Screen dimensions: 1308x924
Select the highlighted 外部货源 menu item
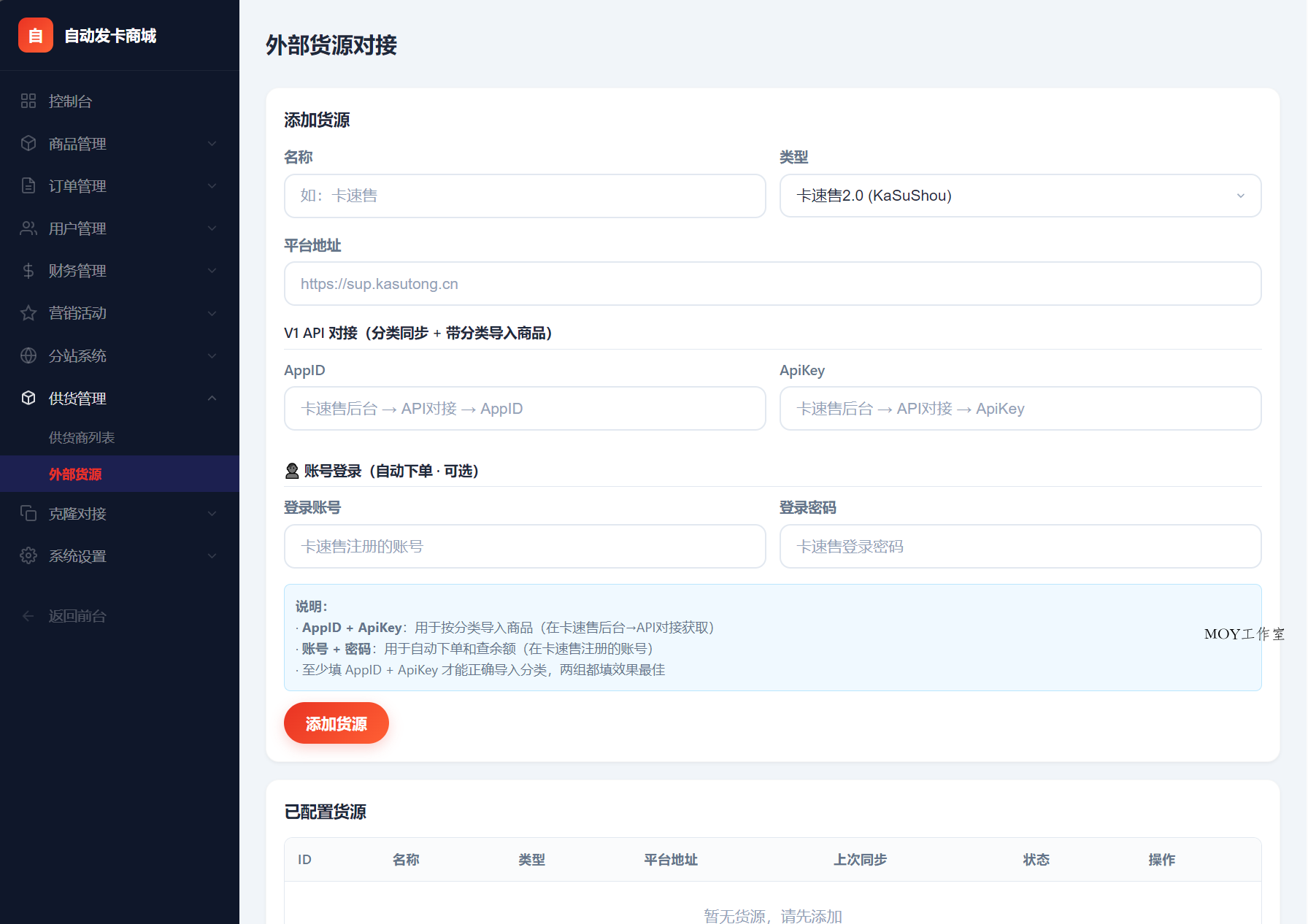coord(75,474)
